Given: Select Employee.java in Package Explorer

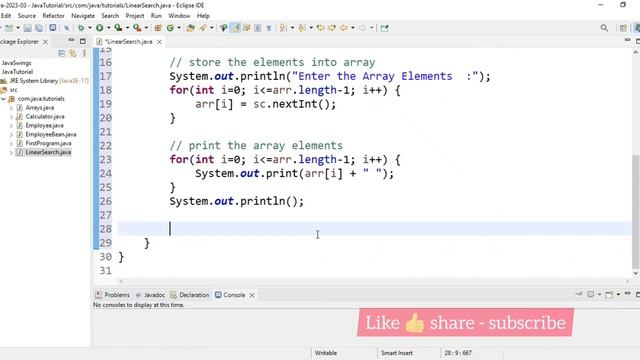Looking at the screenshot, I should coord(44,126).
